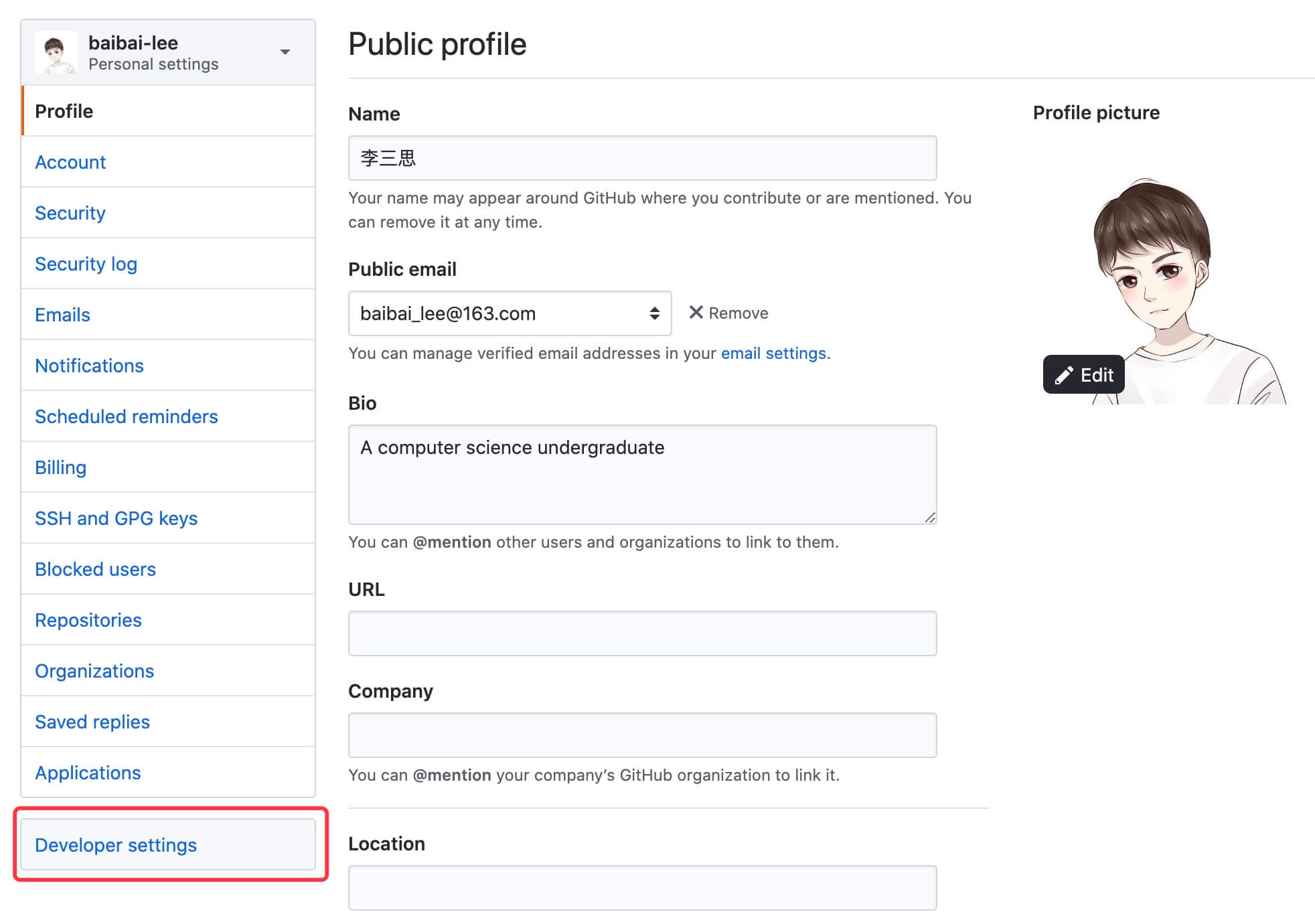Click the empty URL field

tap(642, 633)
